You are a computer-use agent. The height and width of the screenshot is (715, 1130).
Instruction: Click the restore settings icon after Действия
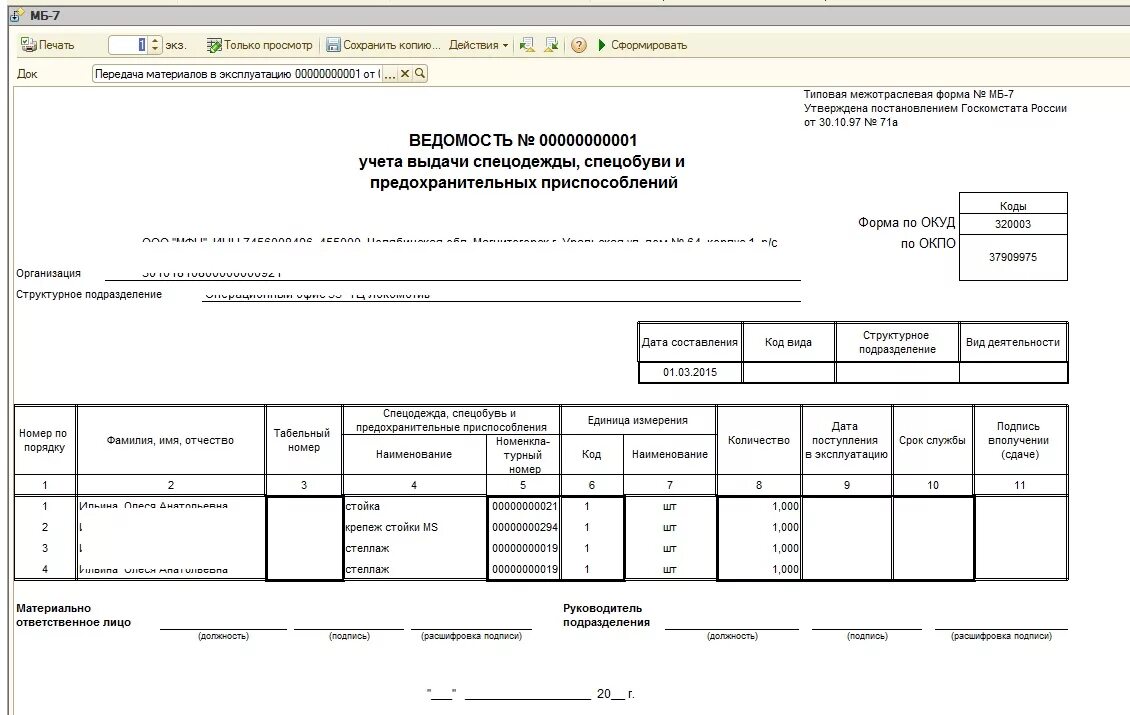coord(527,45)
